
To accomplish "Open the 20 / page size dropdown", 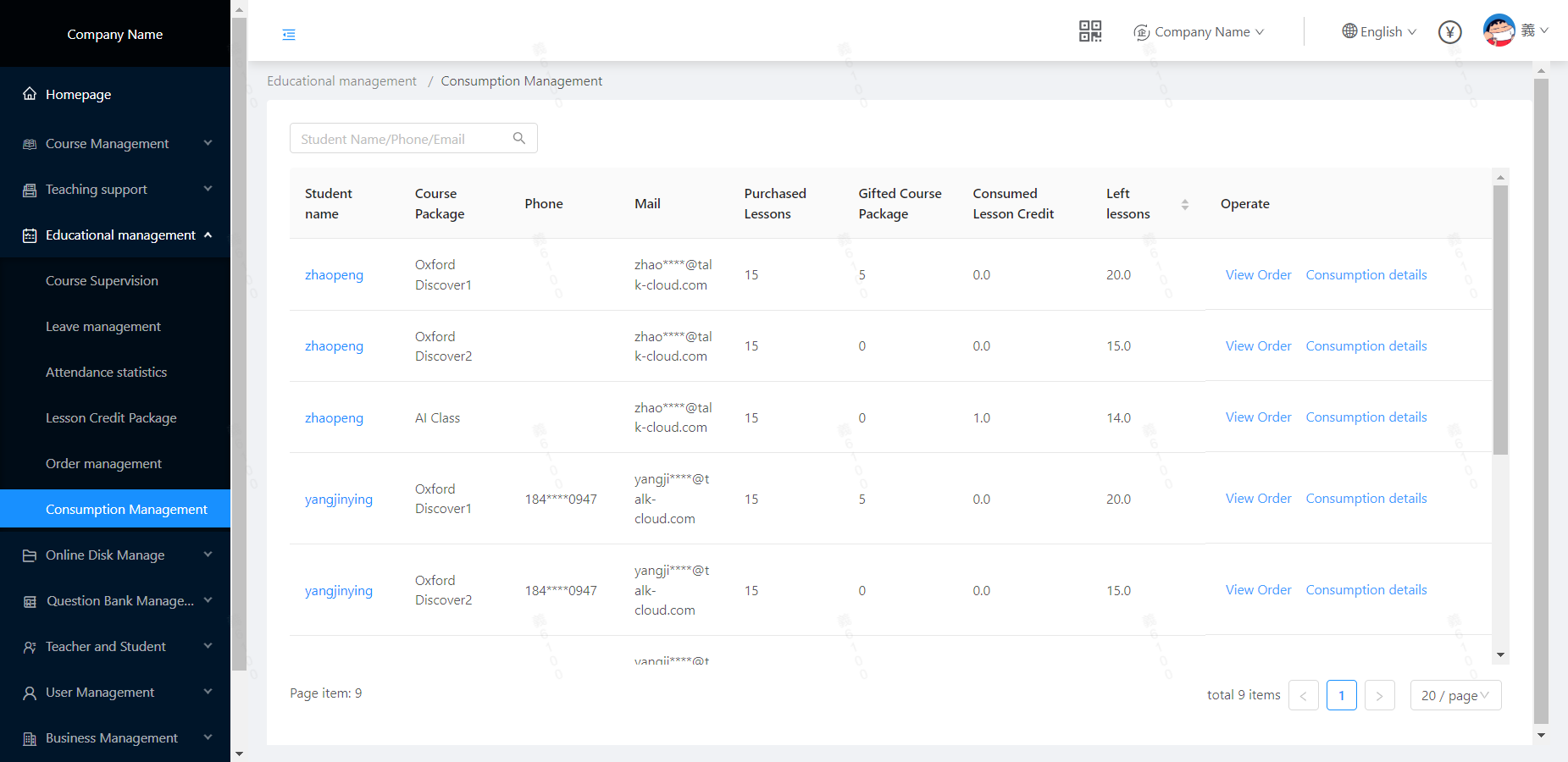I will tap(1454, 695).
